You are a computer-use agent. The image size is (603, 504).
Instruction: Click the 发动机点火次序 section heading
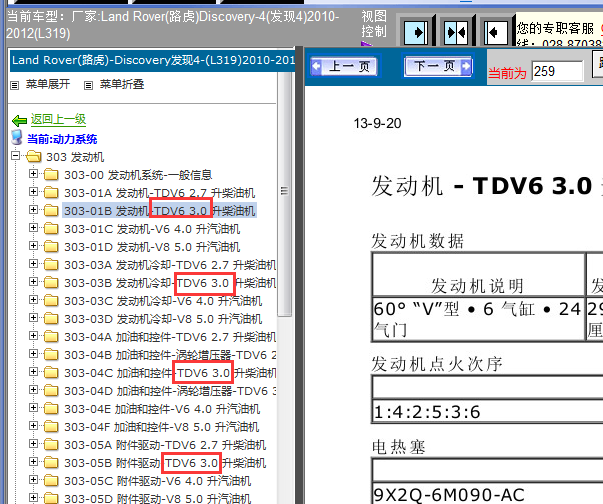pos(437,364)
